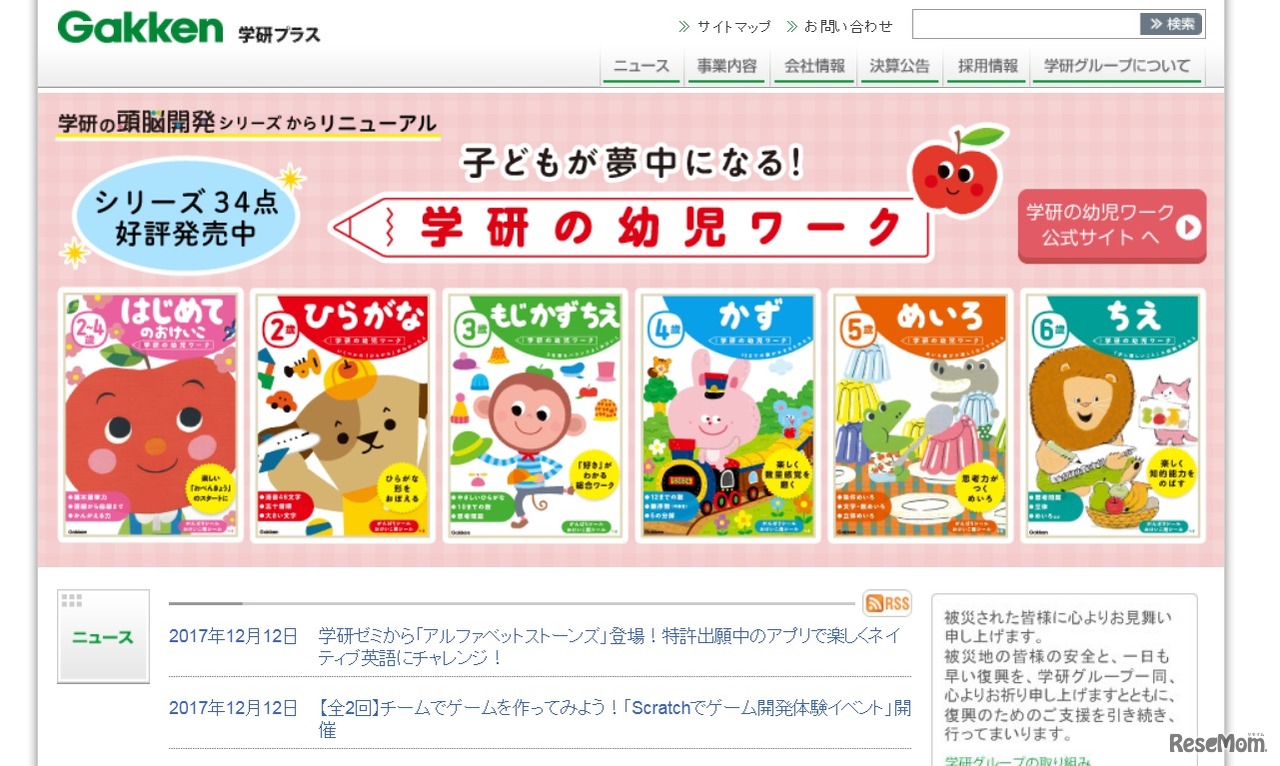Click the RSS feed icon
The image size is (1280, 766).
pos(887,603)
